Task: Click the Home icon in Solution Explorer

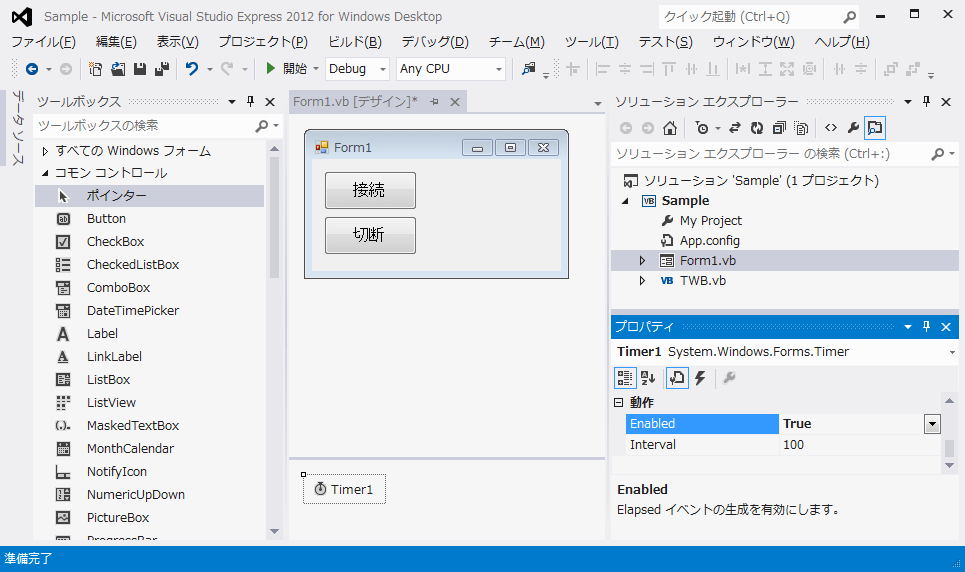Action: pos(670,128)
